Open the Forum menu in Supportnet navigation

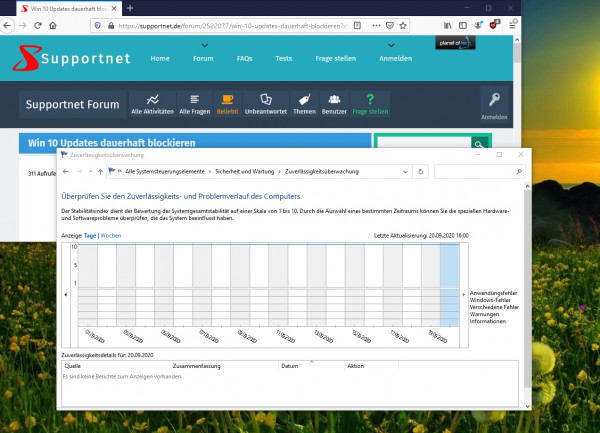pyautogui.click(x=203, y=59)
